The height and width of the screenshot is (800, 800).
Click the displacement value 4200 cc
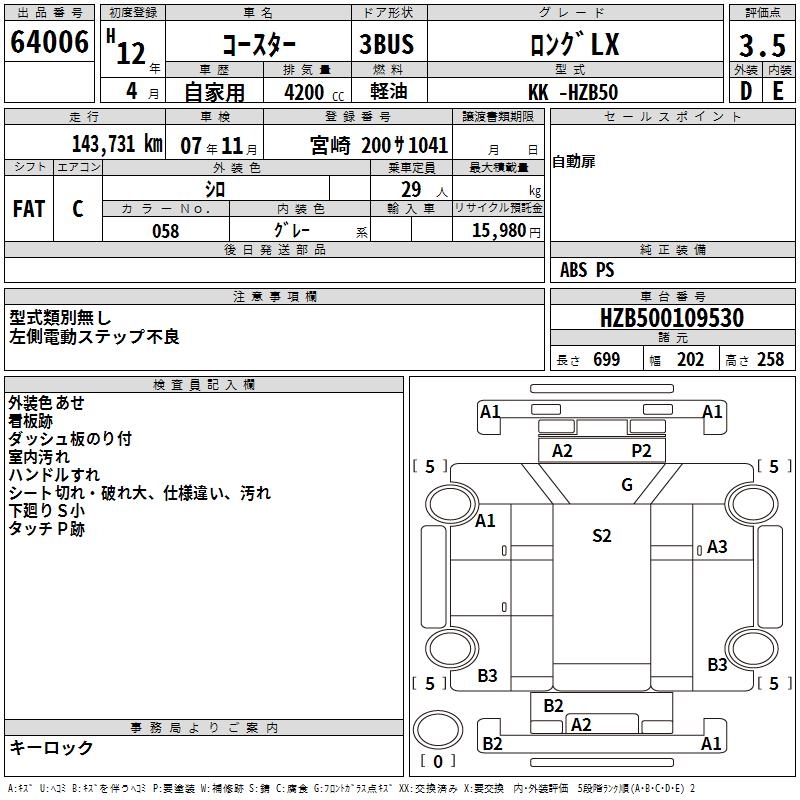tap(314, 92)
